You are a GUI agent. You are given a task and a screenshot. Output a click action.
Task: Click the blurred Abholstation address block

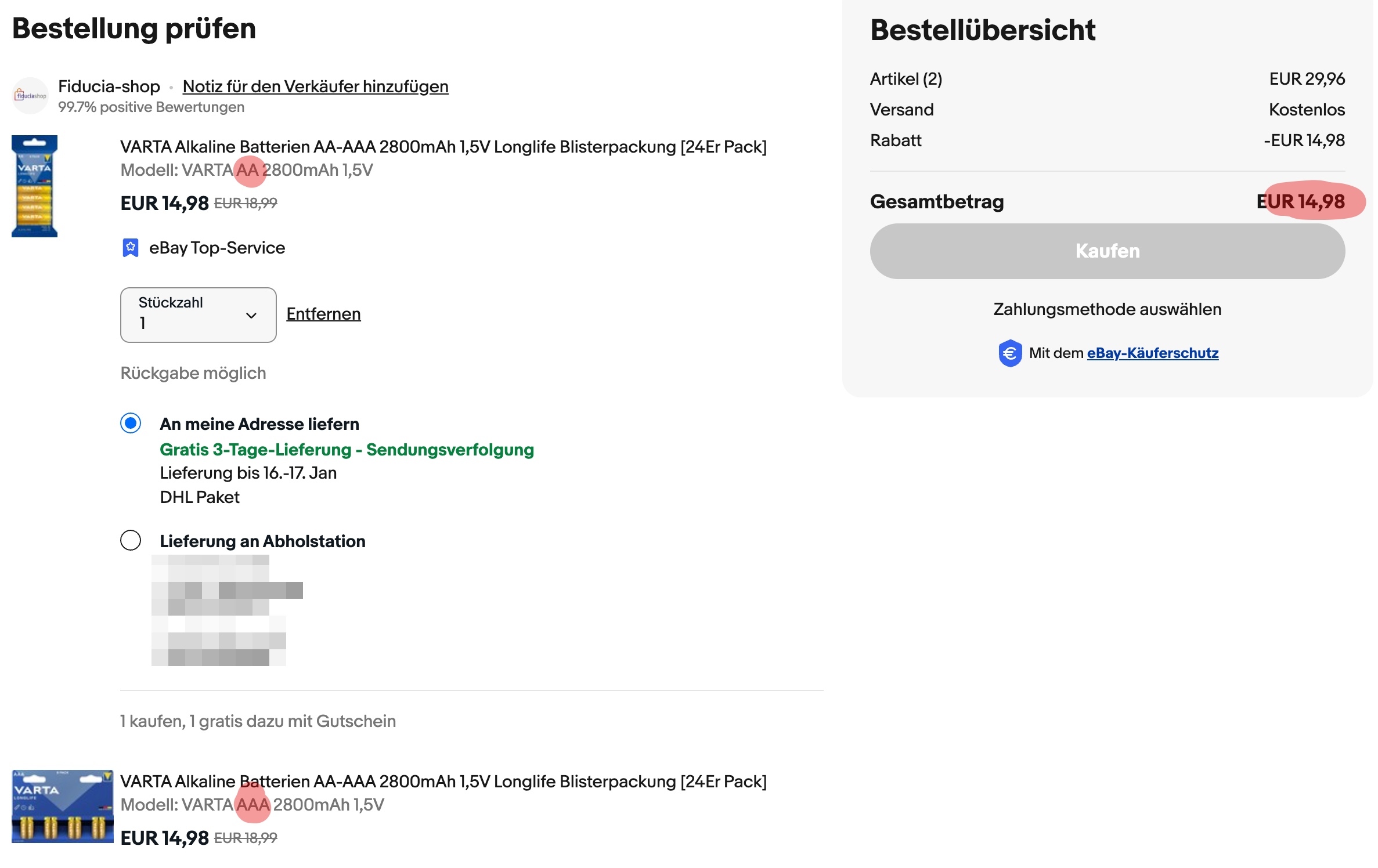(x=226, y=610)
